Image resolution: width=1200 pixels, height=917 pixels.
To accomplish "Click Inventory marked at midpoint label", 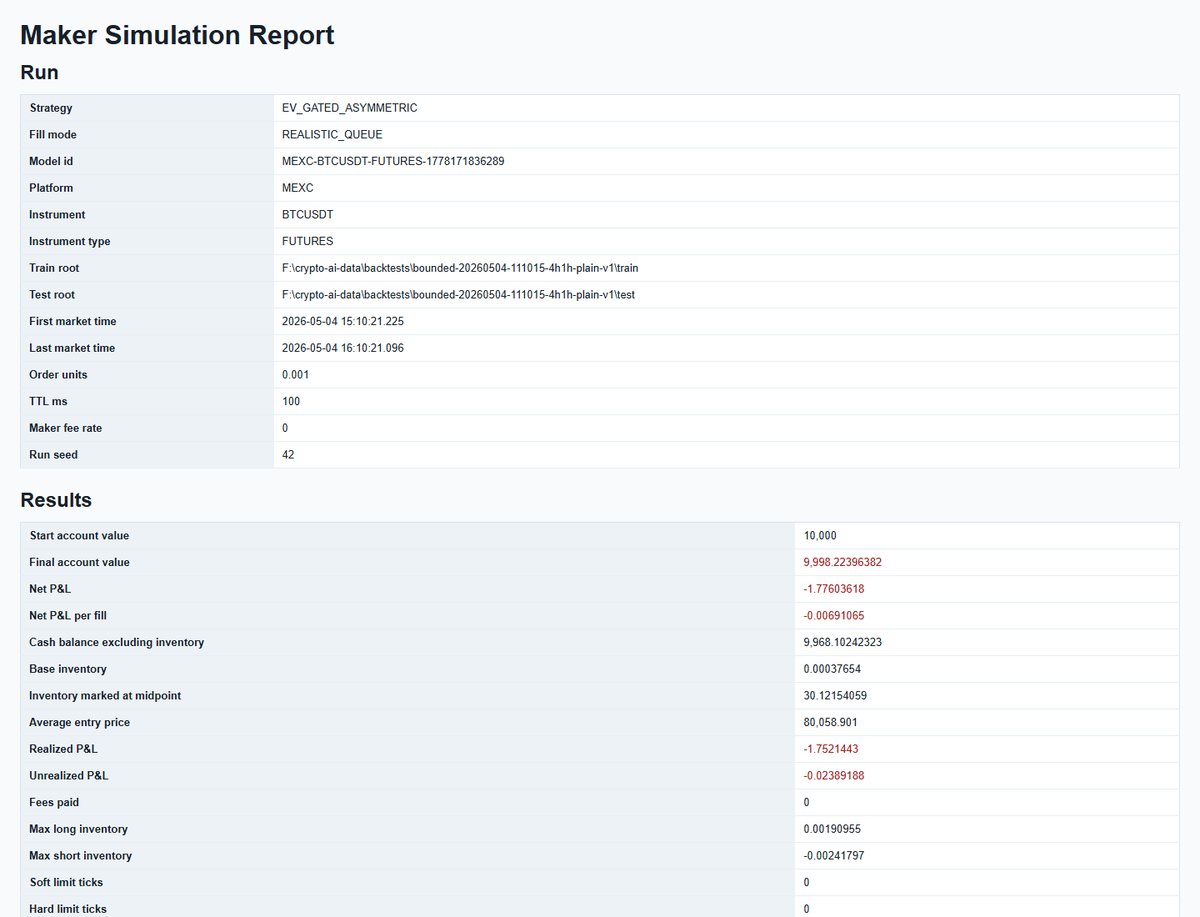I will click(106, 696).
